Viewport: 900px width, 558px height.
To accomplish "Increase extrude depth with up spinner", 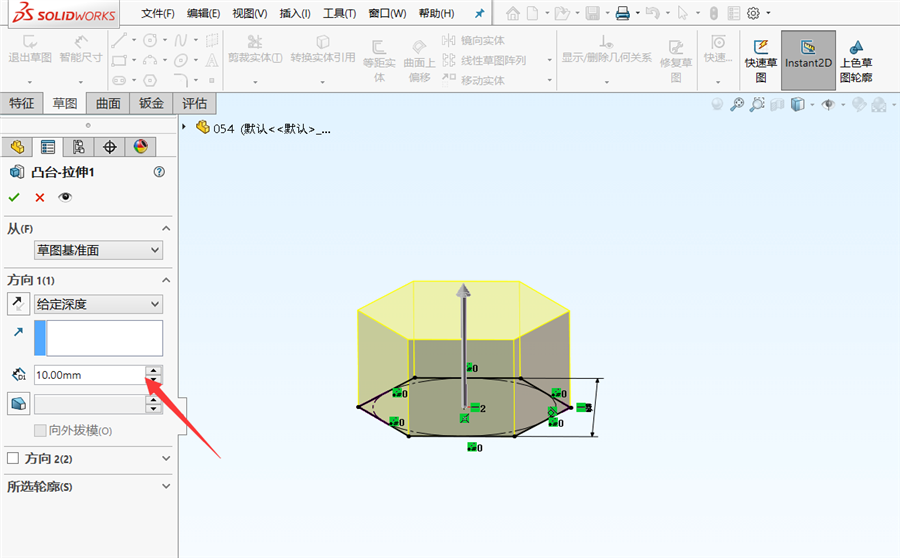I will click(x=154, y=370).
